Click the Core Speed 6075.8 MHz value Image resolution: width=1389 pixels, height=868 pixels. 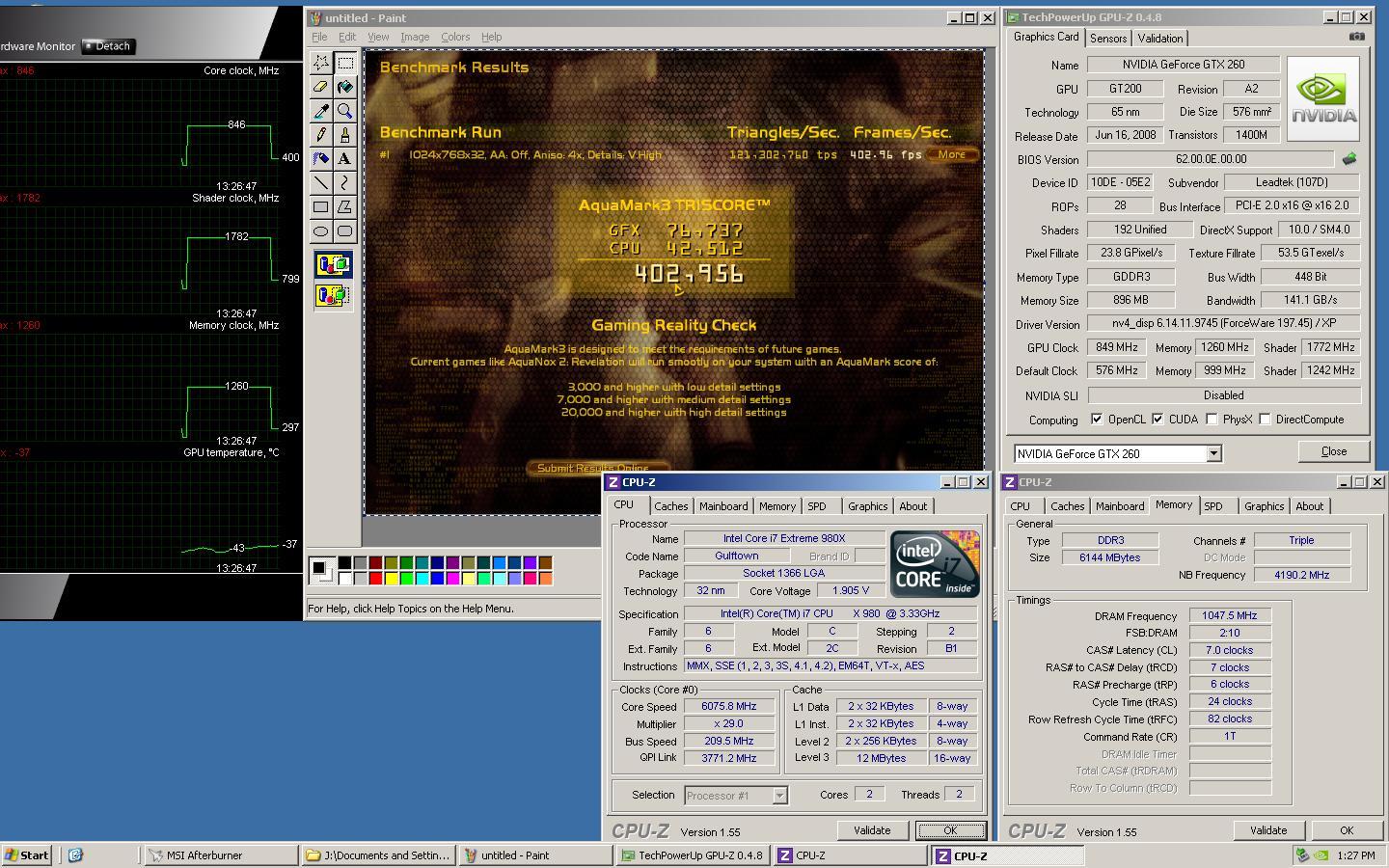tap(728, 706)
